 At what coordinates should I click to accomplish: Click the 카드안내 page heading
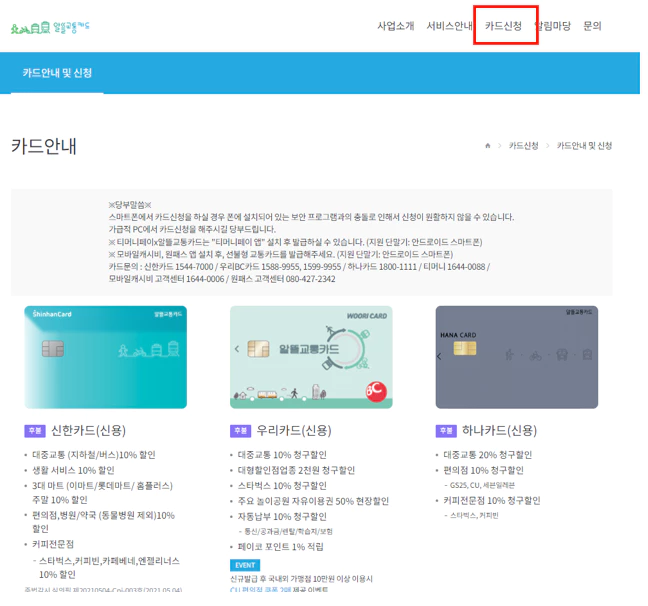coord(44,146)
